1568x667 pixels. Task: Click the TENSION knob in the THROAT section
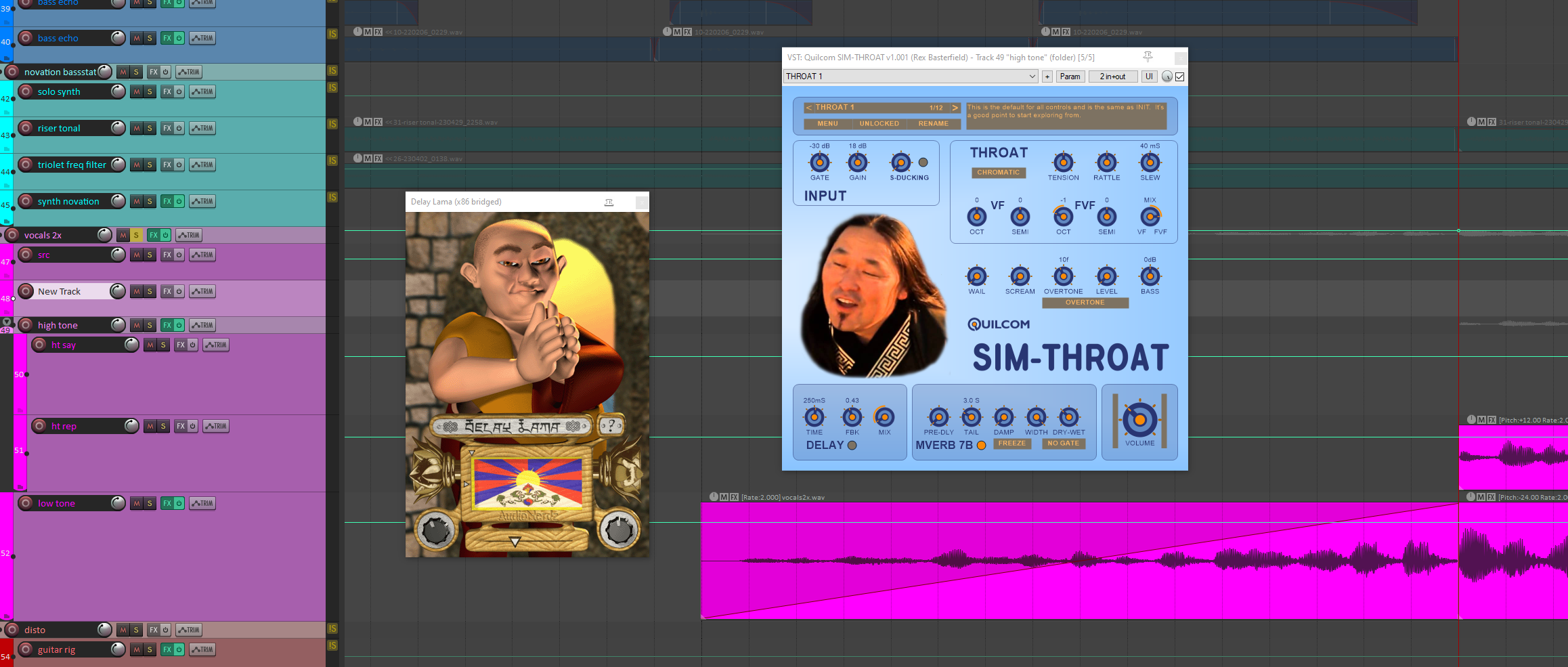[x=1063, y=163]
